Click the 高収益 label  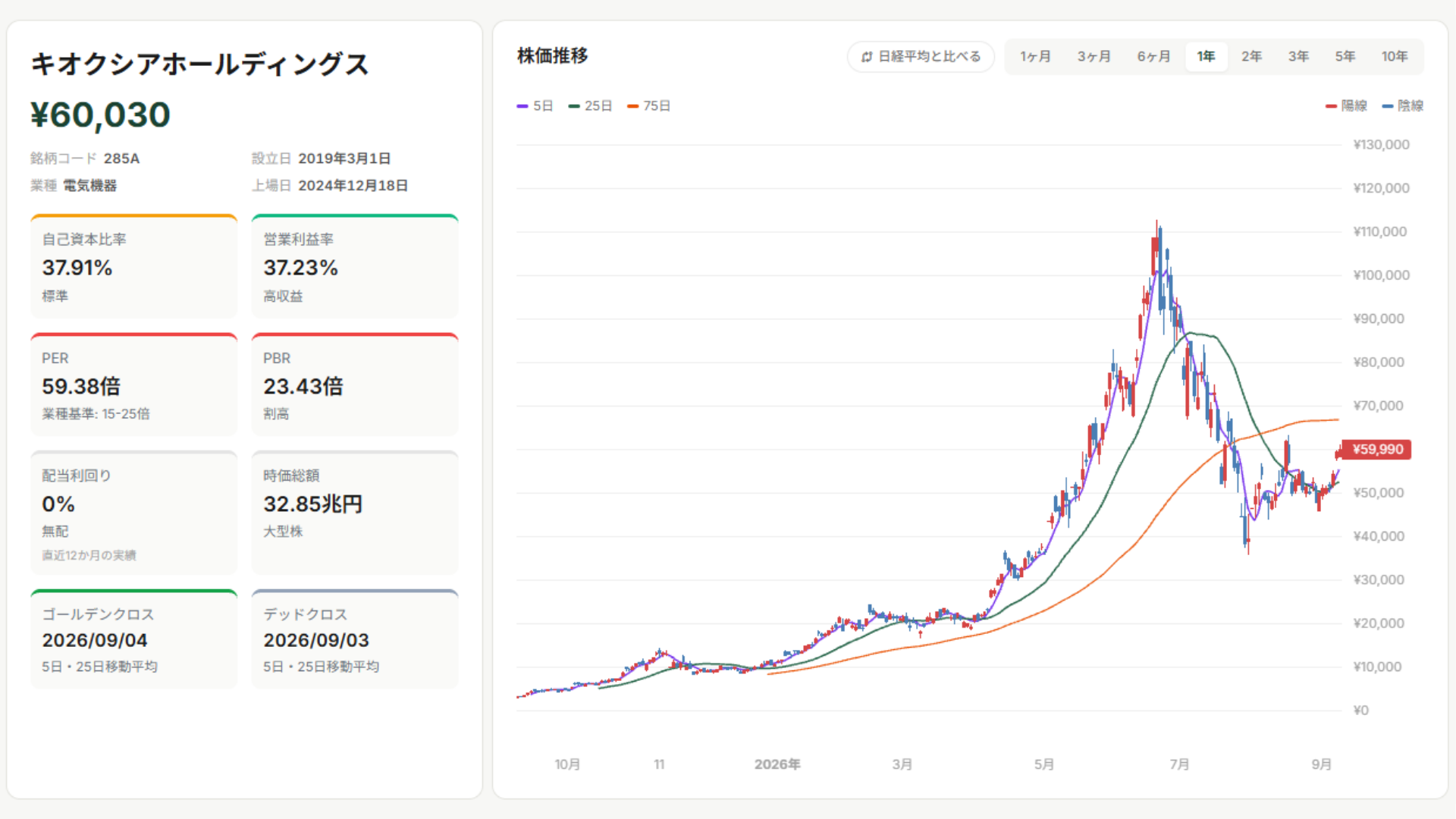(283, 297)
